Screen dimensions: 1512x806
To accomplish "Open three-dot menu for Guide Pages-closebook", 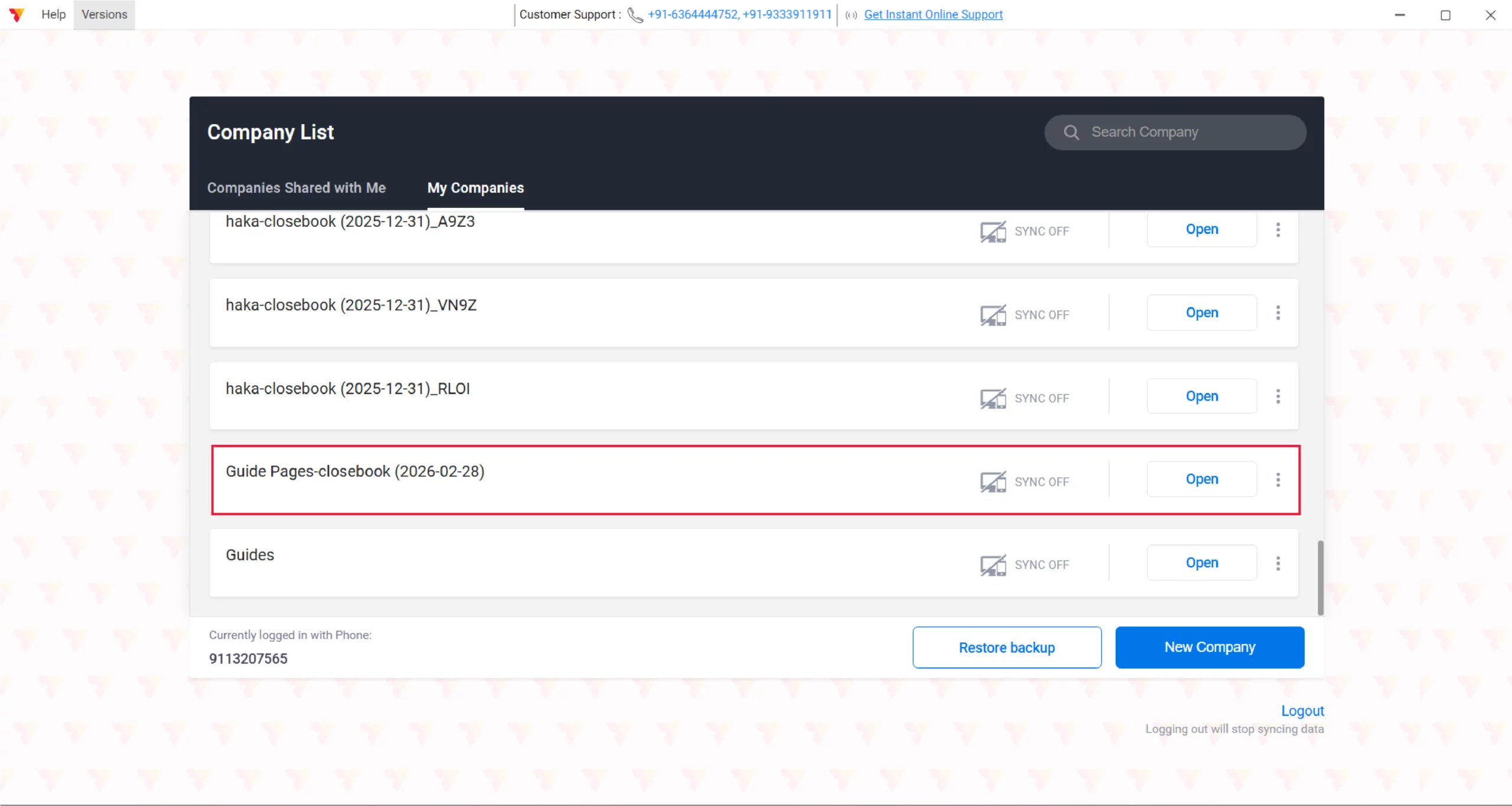I will click(x=1278, y=480).
